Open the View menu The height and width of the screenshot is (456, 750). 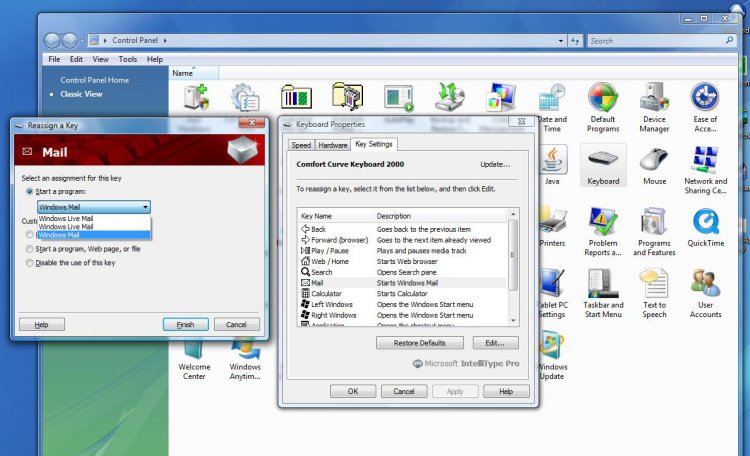click(100, 59)
